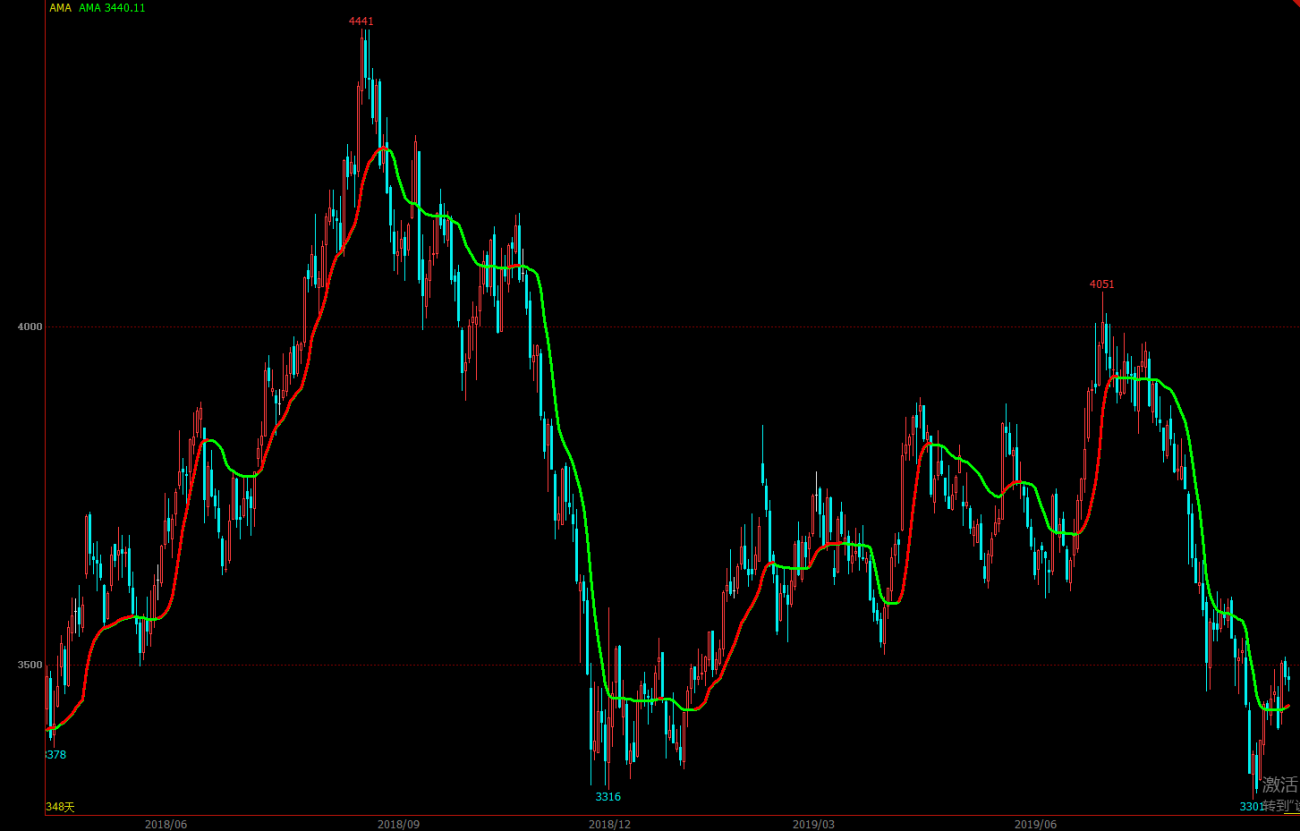Click the 378 label at chart start
This screenshot has width=1300, height=831.
57,755
